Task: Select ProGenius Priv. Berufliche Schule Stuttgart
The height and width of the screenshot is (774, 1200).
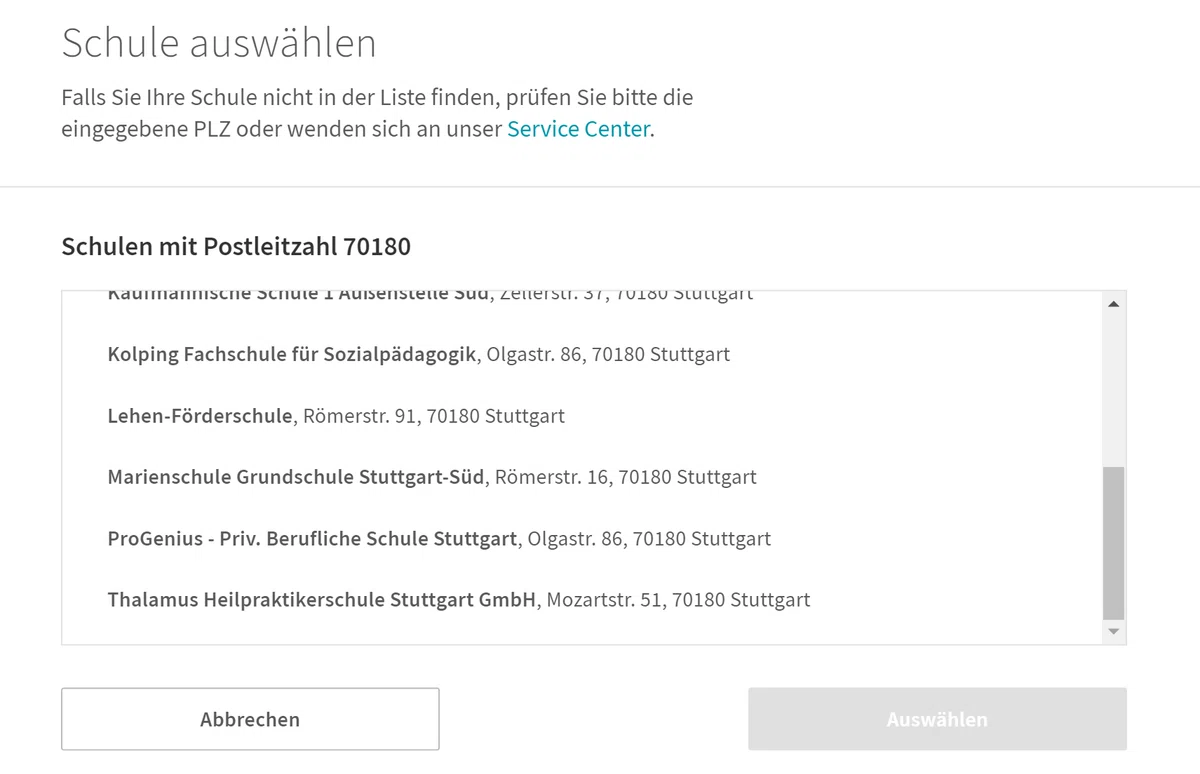Action: coord(582,539)
